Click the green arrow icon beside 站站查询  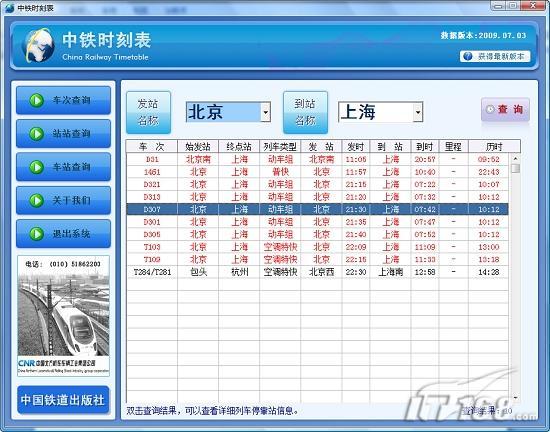point(36,134)
